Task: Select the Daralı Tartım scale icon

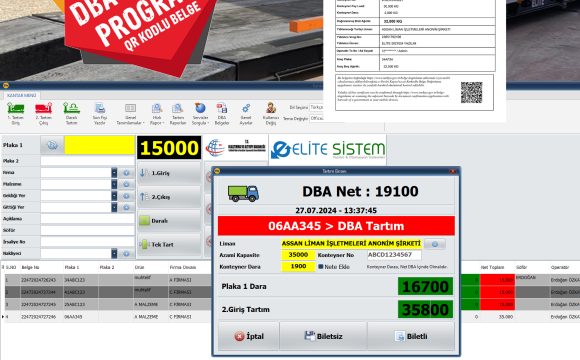Action: point(71,114)
